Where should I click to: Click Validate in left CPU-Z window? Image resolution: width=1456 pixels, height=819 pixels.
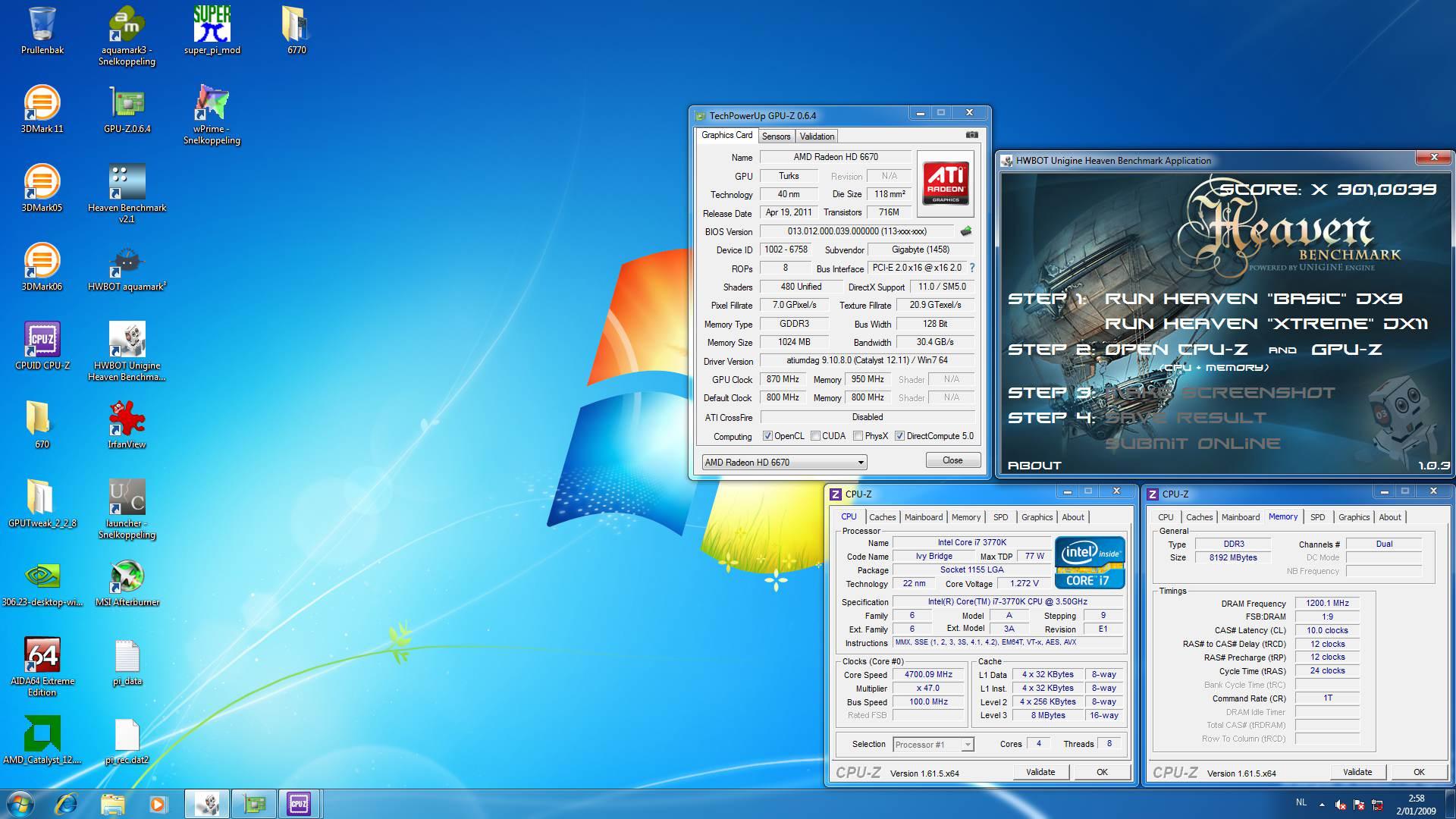coord(1040,772)
